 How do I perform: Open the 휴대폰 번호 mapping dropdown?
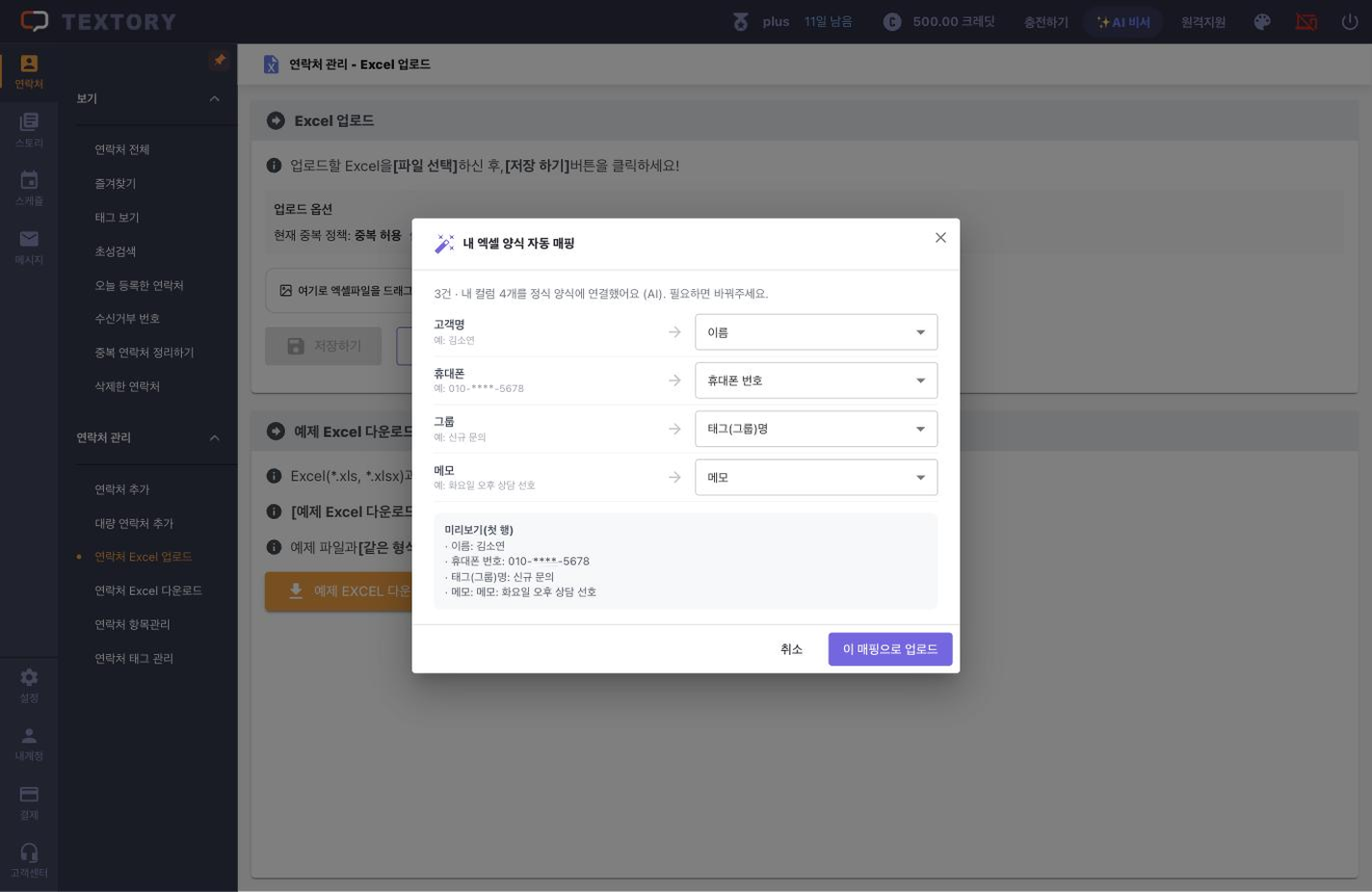click(x=816, y=380)
